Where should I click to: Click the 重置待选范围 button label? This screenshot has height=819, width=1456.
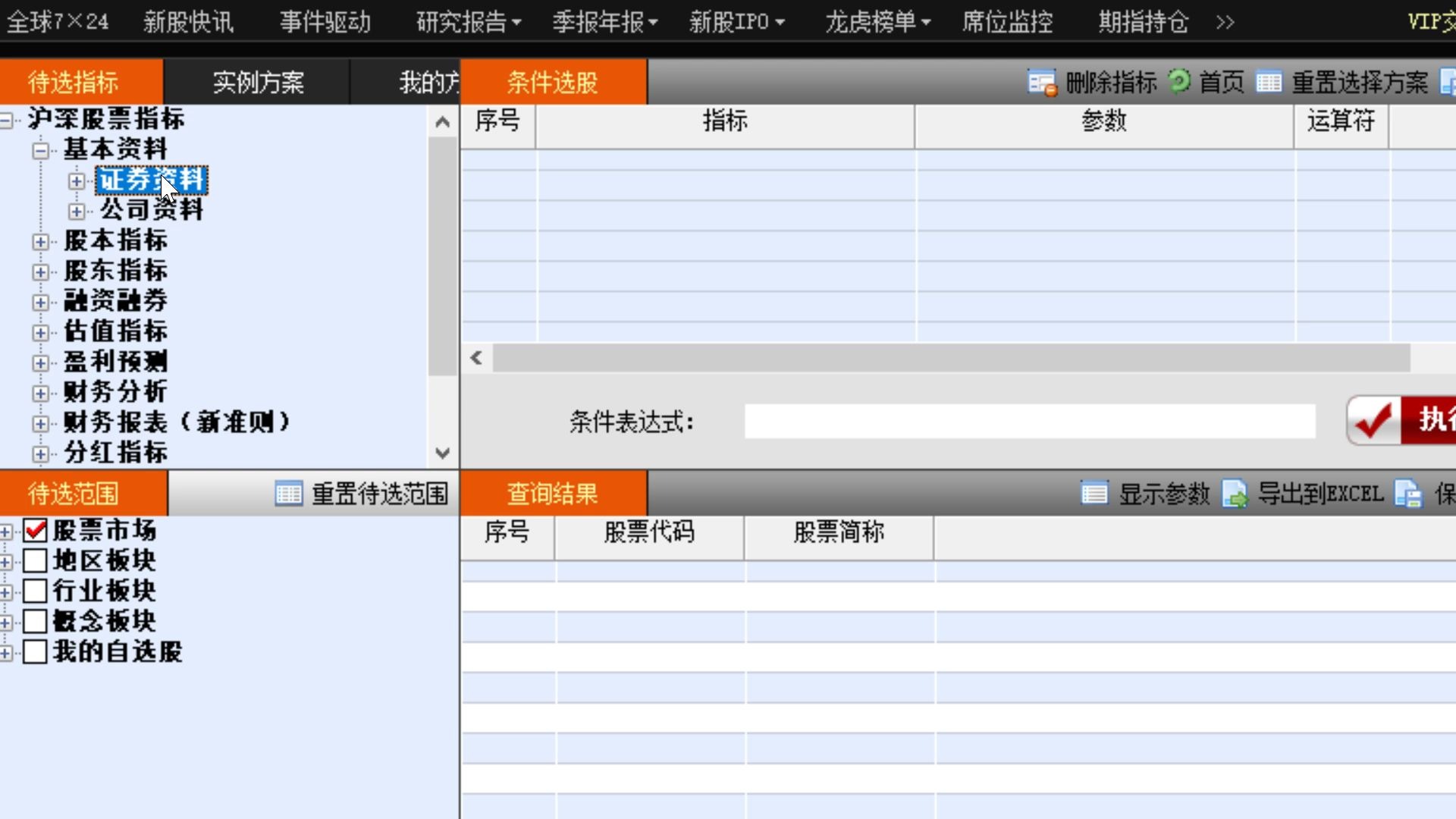coord(380,494)
